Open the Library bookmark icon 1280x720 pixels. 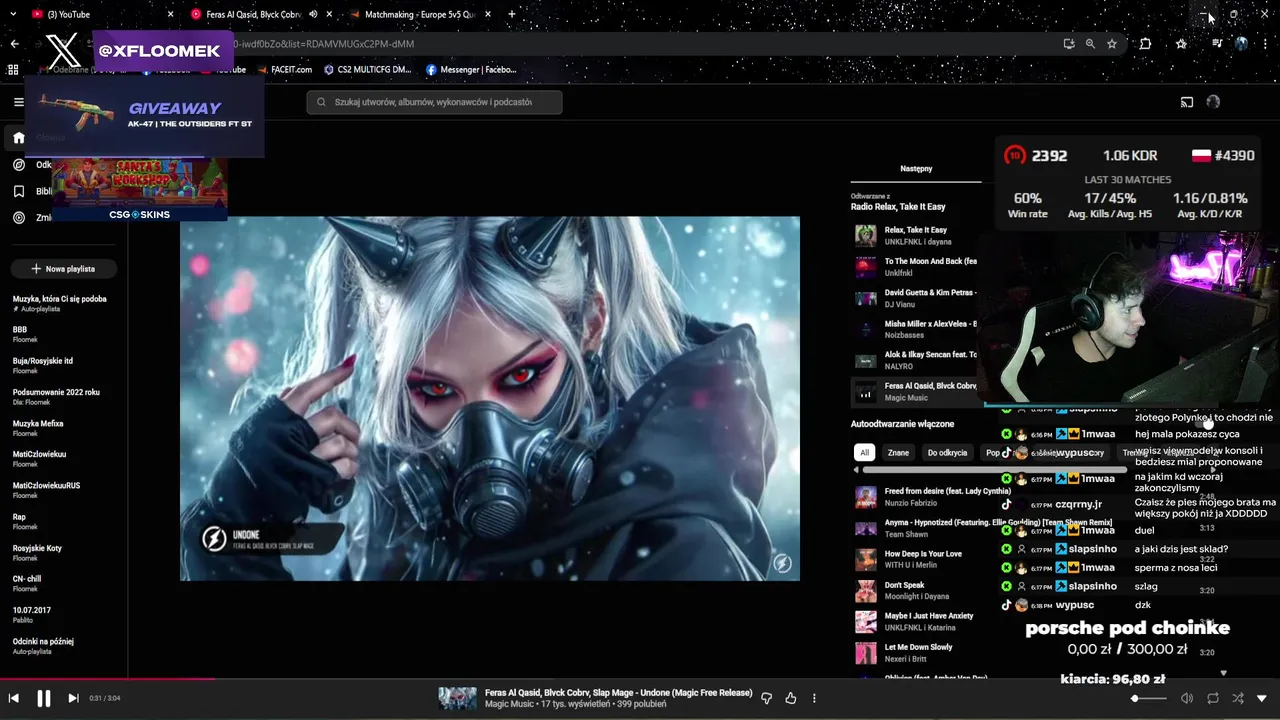tap(18, 191)
